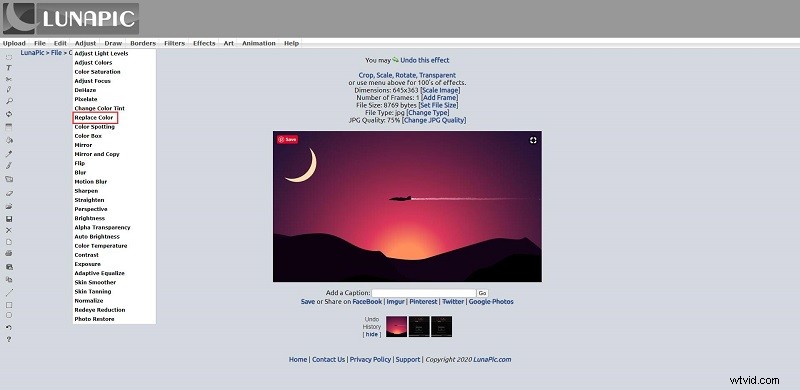Select the rectangle shape tool

tap(9, 305)
